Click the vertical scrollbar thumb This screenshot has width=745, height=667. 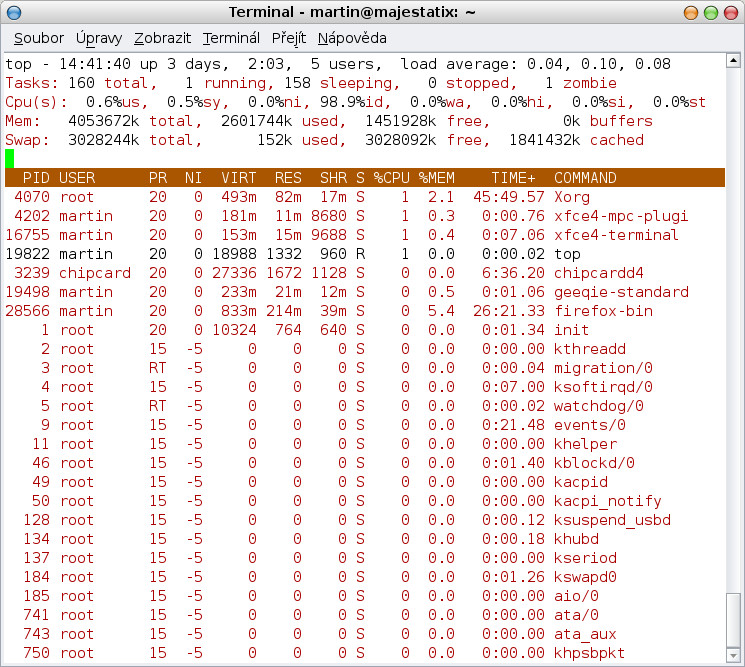735,619
